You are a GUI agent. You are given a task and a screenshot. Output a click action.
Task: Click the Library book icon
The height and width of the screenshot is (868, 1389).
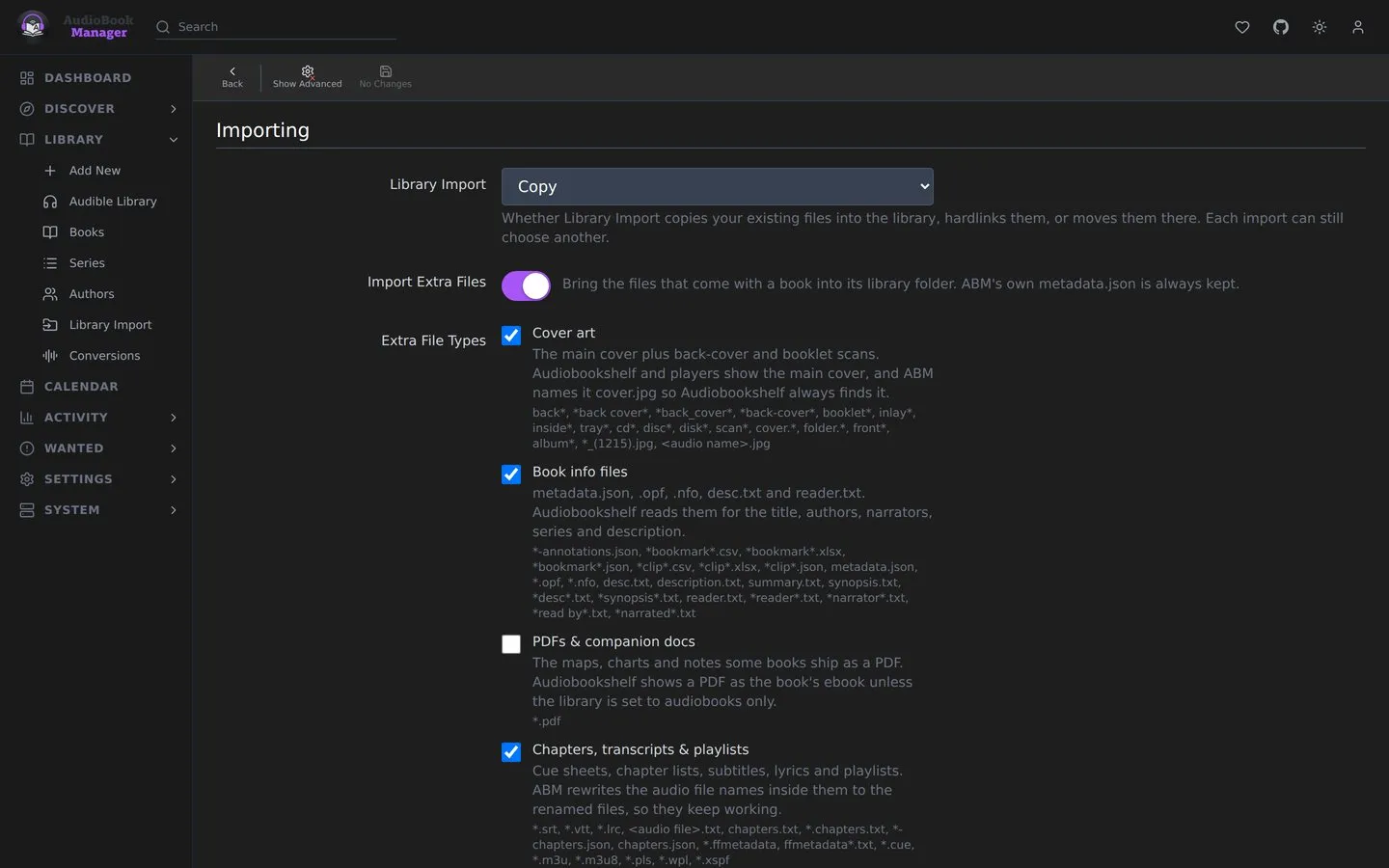(27, 140)
